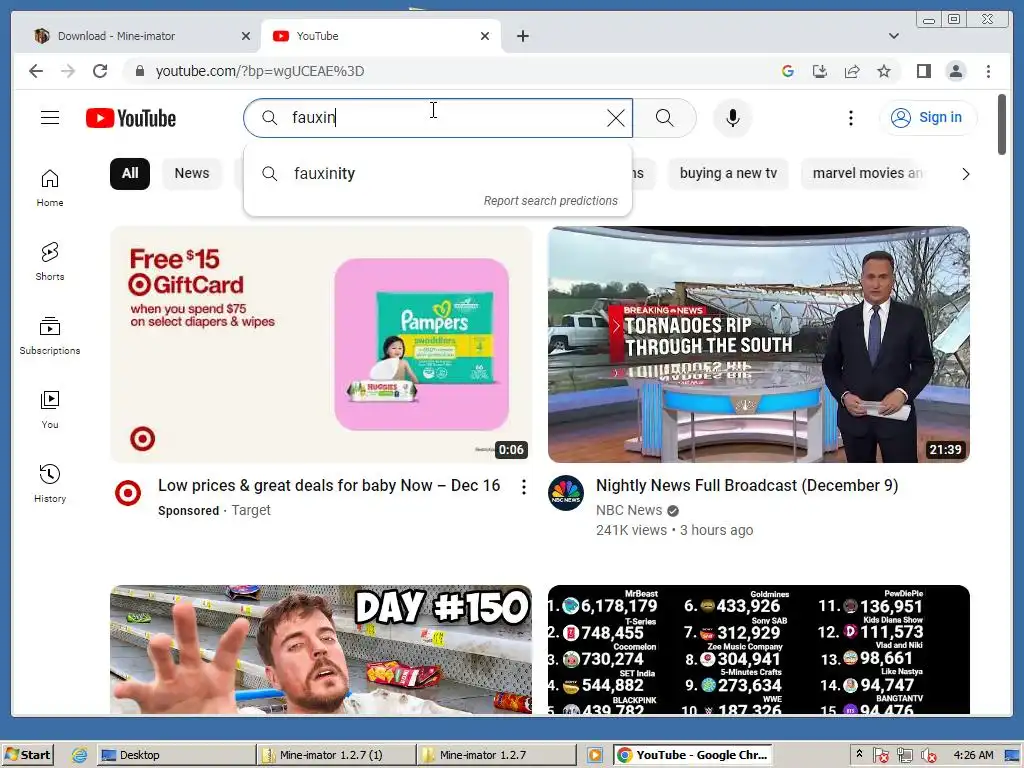Click the site lock icon
Viewport: 1024px width, 768px height.
(139, 71)
